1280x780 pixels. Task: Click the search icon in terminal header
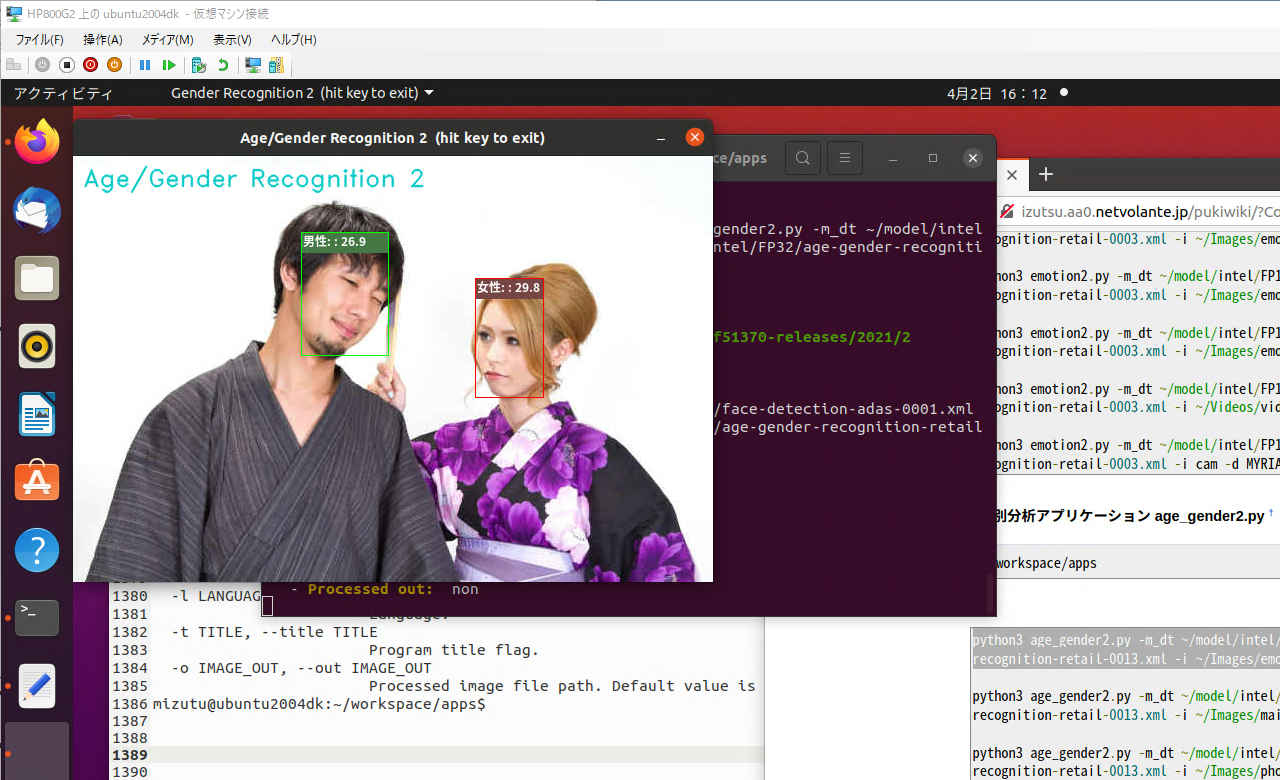[x=803, y=158]
